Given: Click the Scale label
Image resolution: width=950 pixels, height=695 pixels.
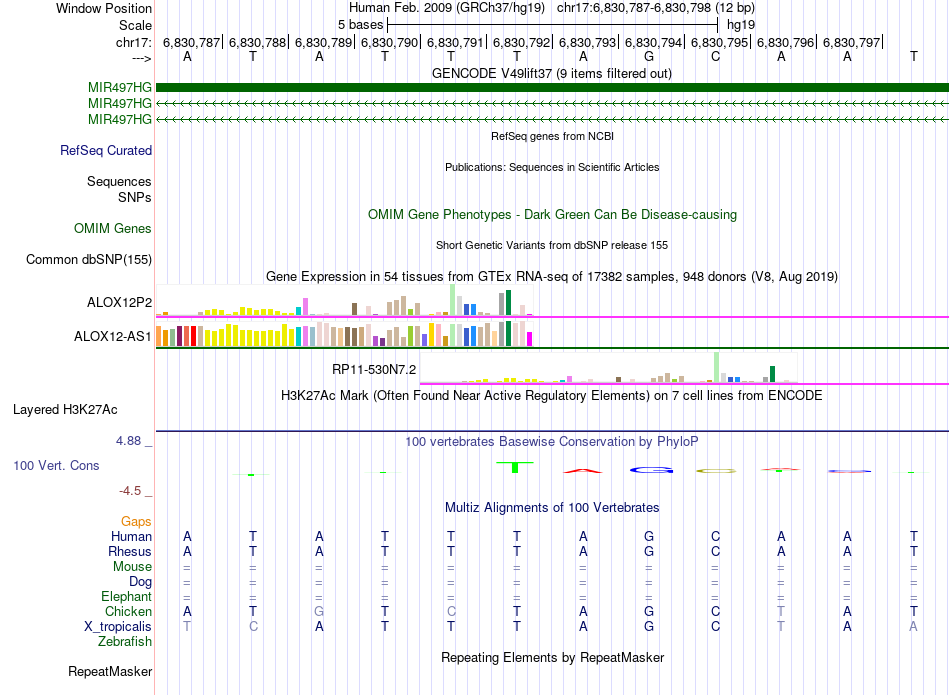Looking at the screenshot, I should pyautogui.click(x=135, y=25).
